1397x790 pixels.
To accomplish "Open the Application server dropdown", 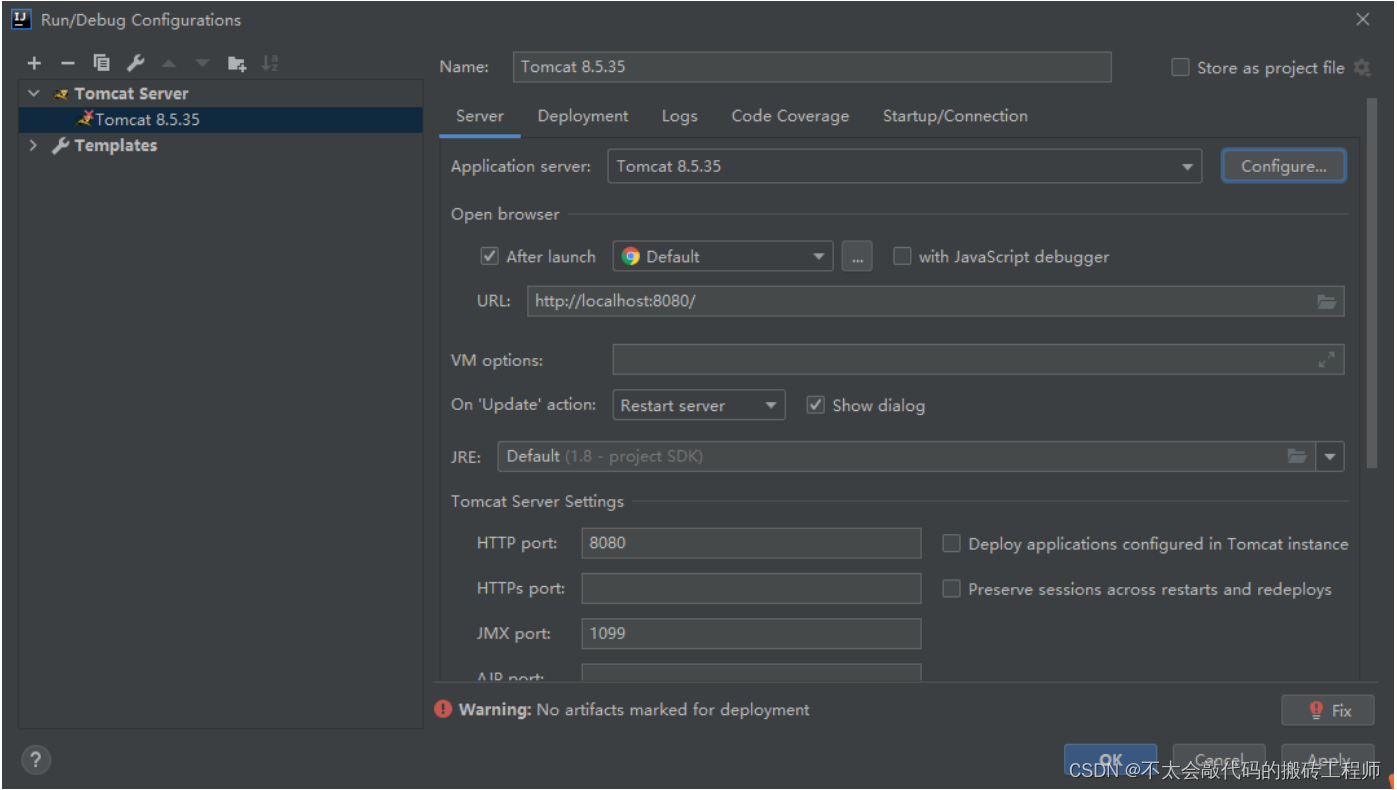I will [905, 166].
